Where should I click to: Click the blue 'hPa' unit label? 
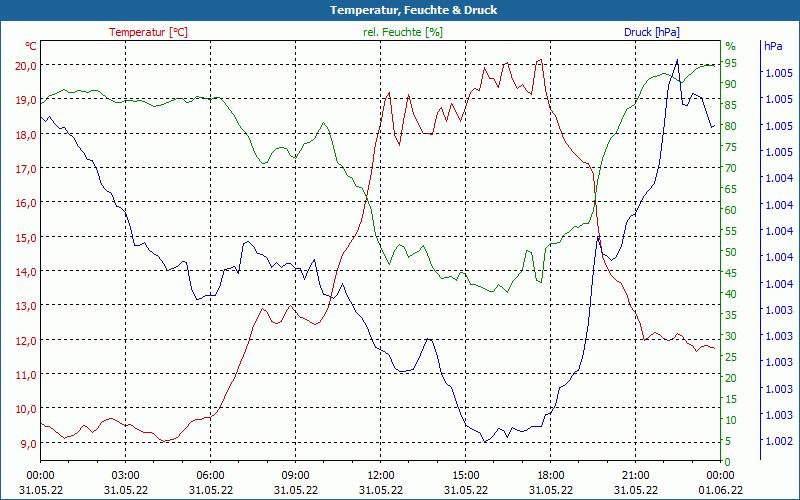[773, 46]
